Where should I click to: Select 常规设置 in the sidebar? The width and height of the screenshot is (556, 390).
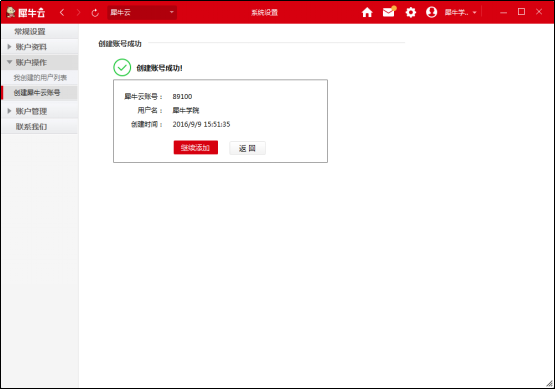[39, 32]
